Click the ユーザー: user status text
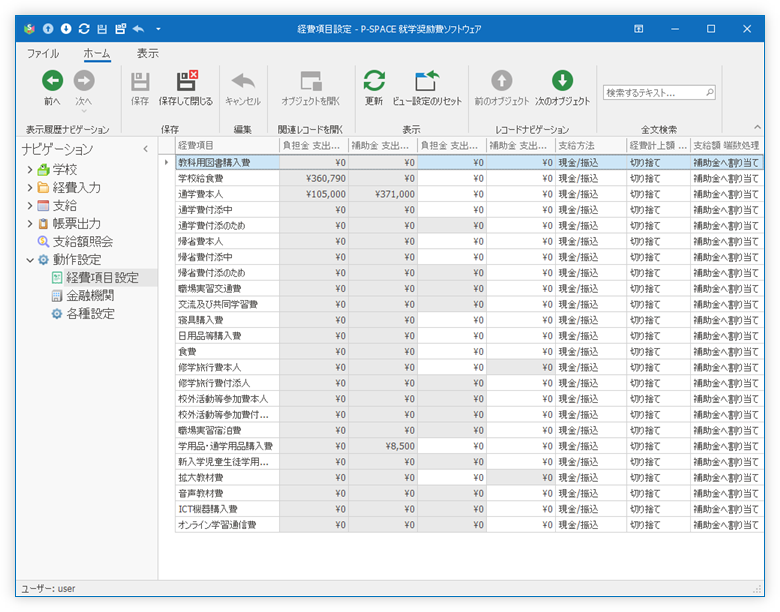 pos(48,589)
